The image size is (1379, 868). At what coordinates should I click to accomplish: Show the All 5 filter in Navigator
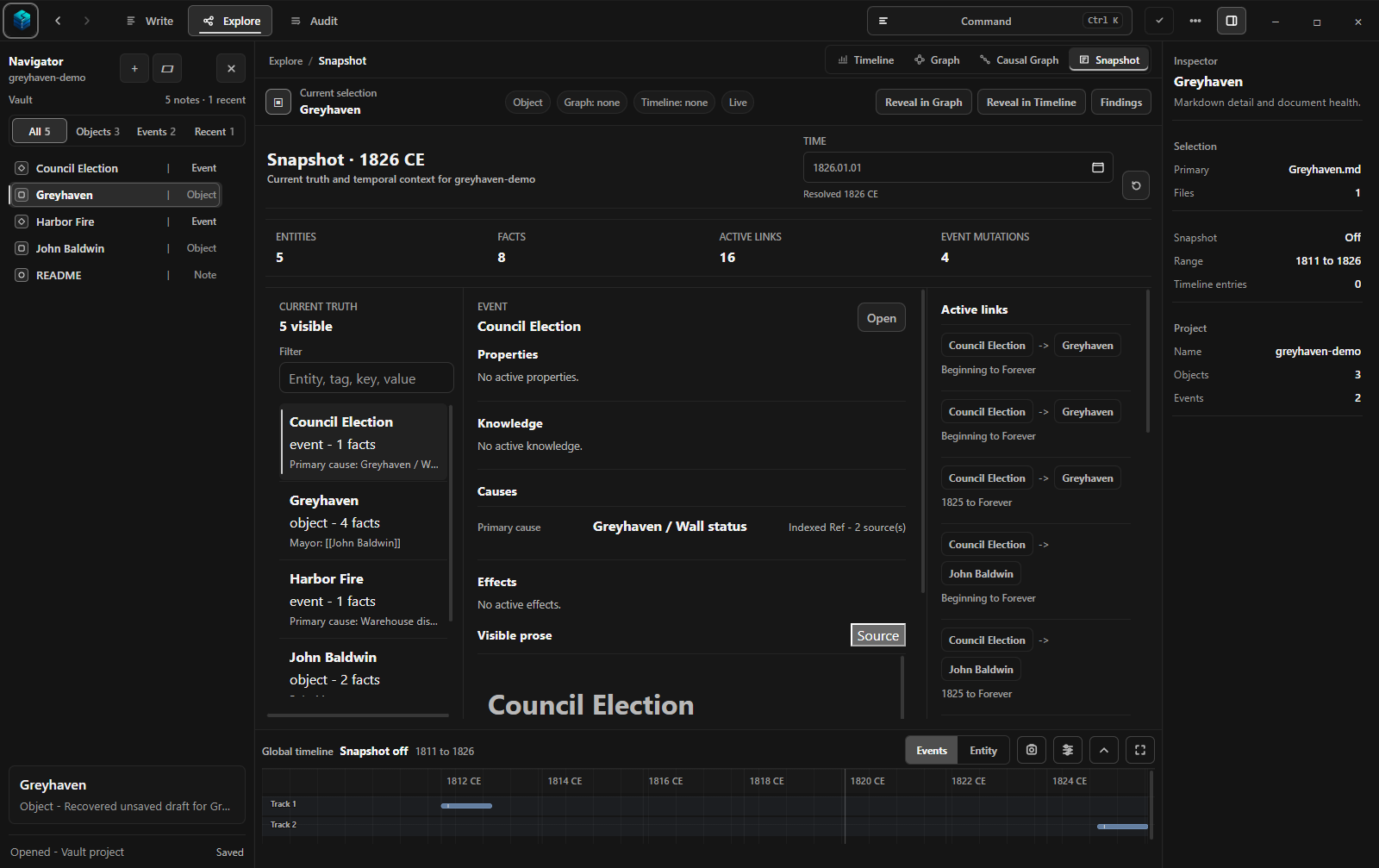click(x=40, y=131)
